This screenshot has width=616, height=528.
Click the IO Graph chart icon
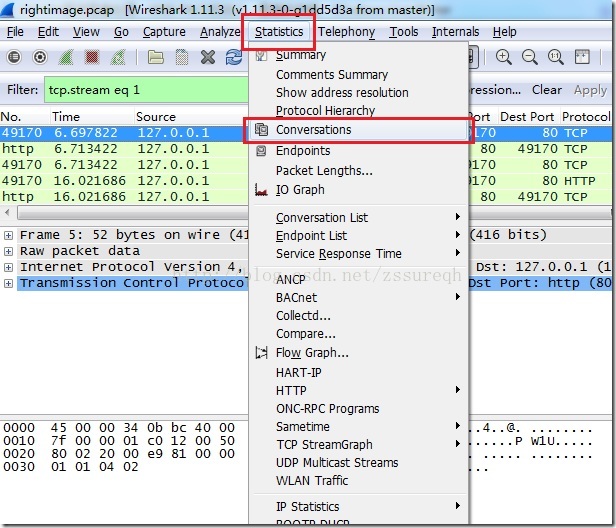pos(261,190)
